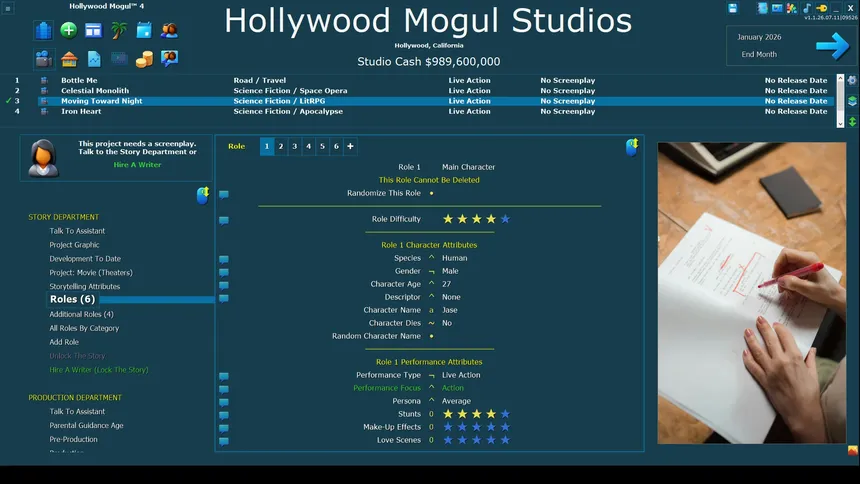Open the gear settings icon beside project list
The height and width of the screenshot is (484, 860).
click(852, 80)
